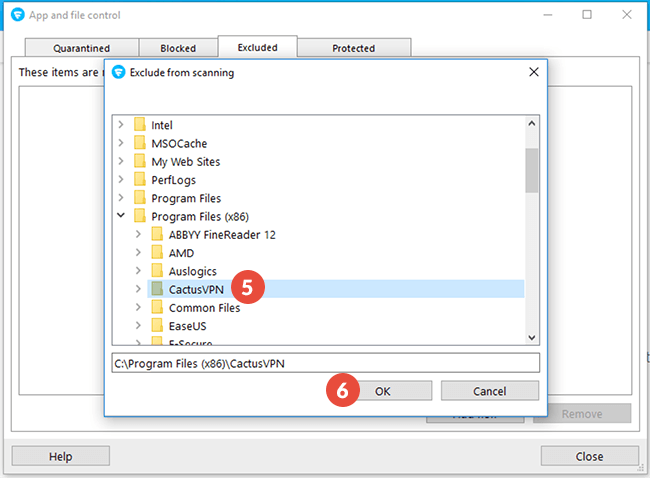Image resolution: width=650 pixels, height=478 pixels.
Task: Click the Intel folder icon
Action: click(140, 124)
